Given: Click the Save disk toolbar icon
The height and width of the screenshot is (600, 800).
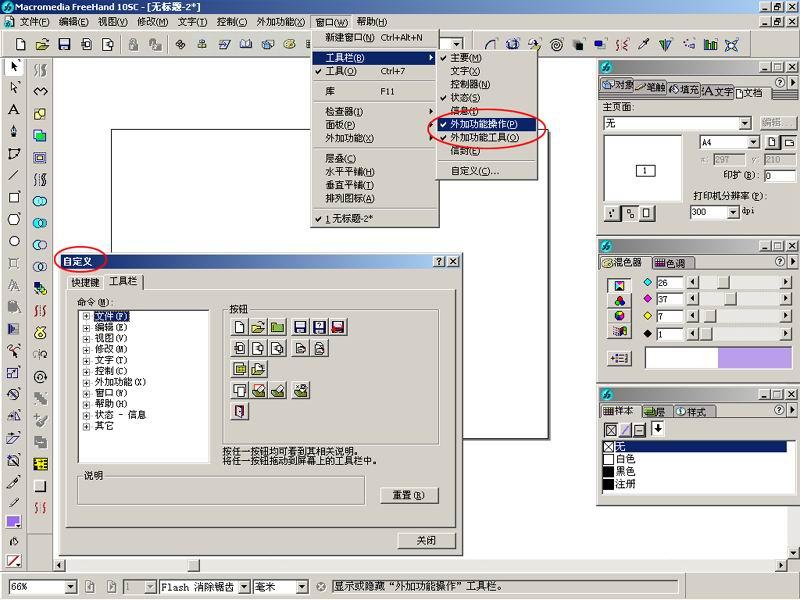Looking at the screenshot, I should tap(64, 44).
